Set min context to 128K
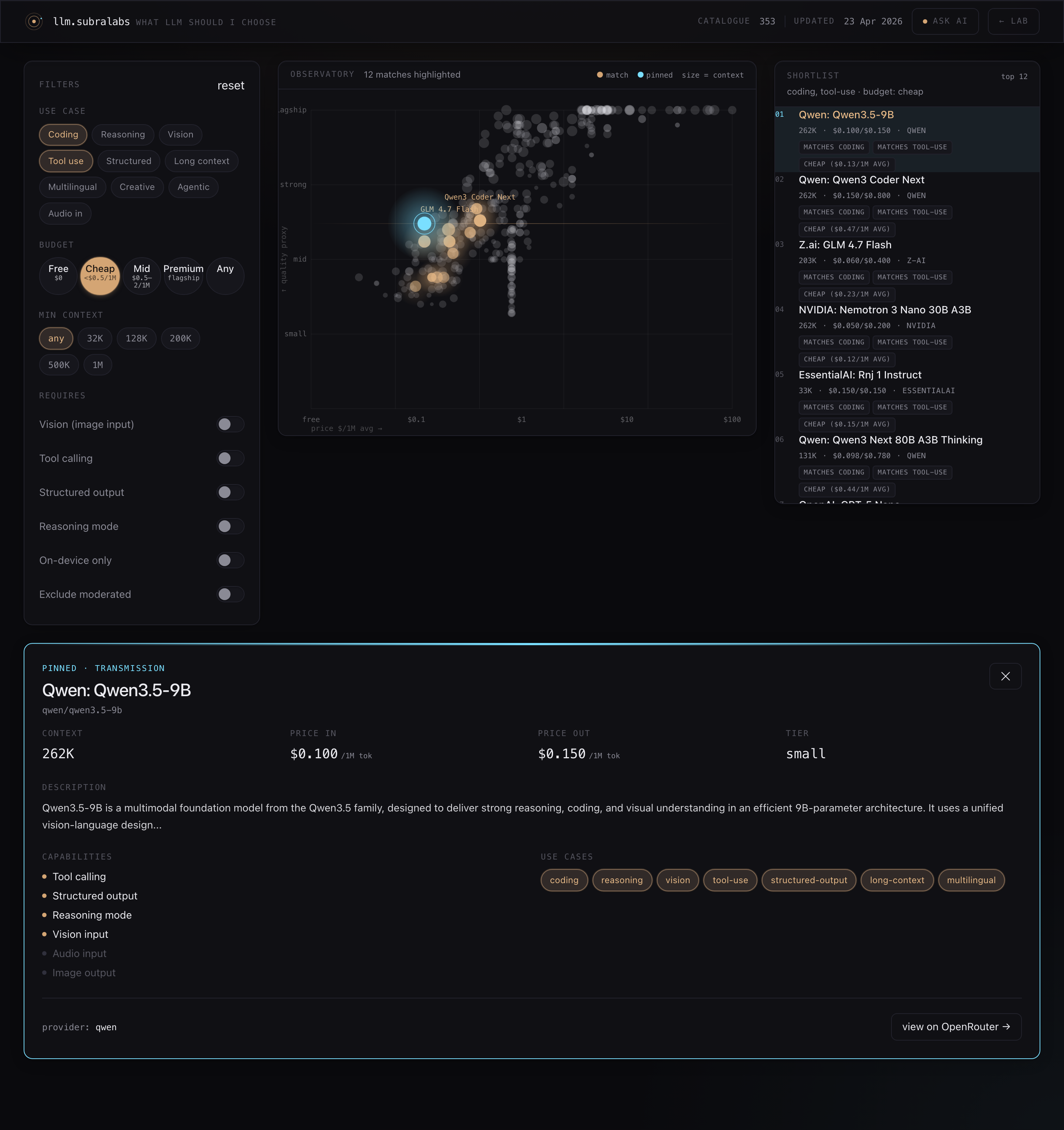This screenshot has height=1130, width=1064. (136, 338)
